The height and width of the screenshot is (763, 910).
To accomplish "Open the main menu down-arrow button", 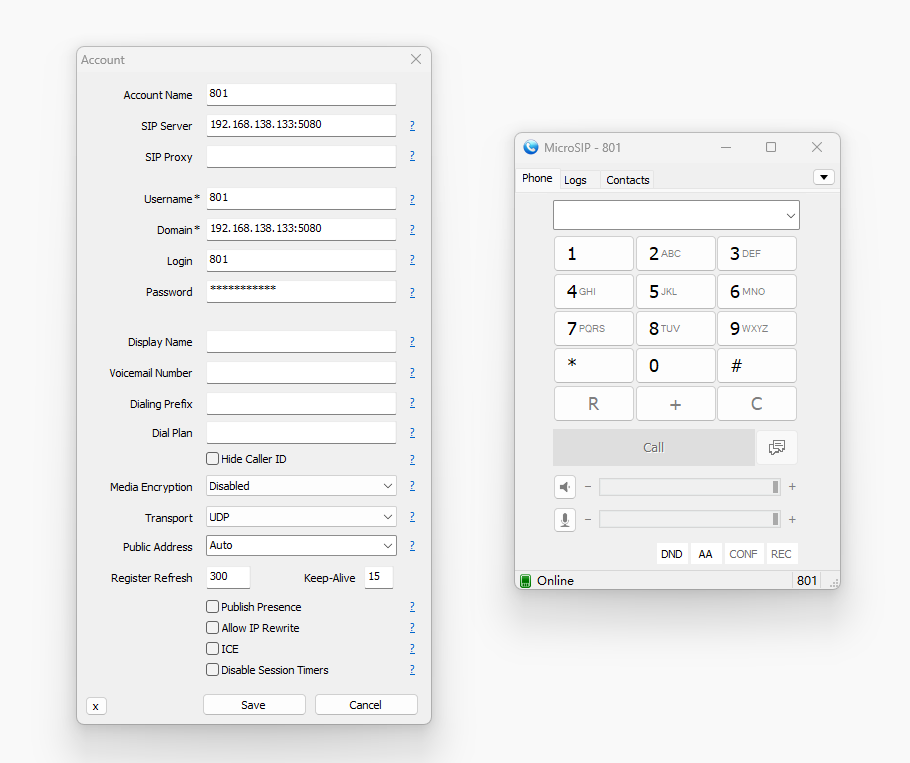I will click(x=823, y=178).
